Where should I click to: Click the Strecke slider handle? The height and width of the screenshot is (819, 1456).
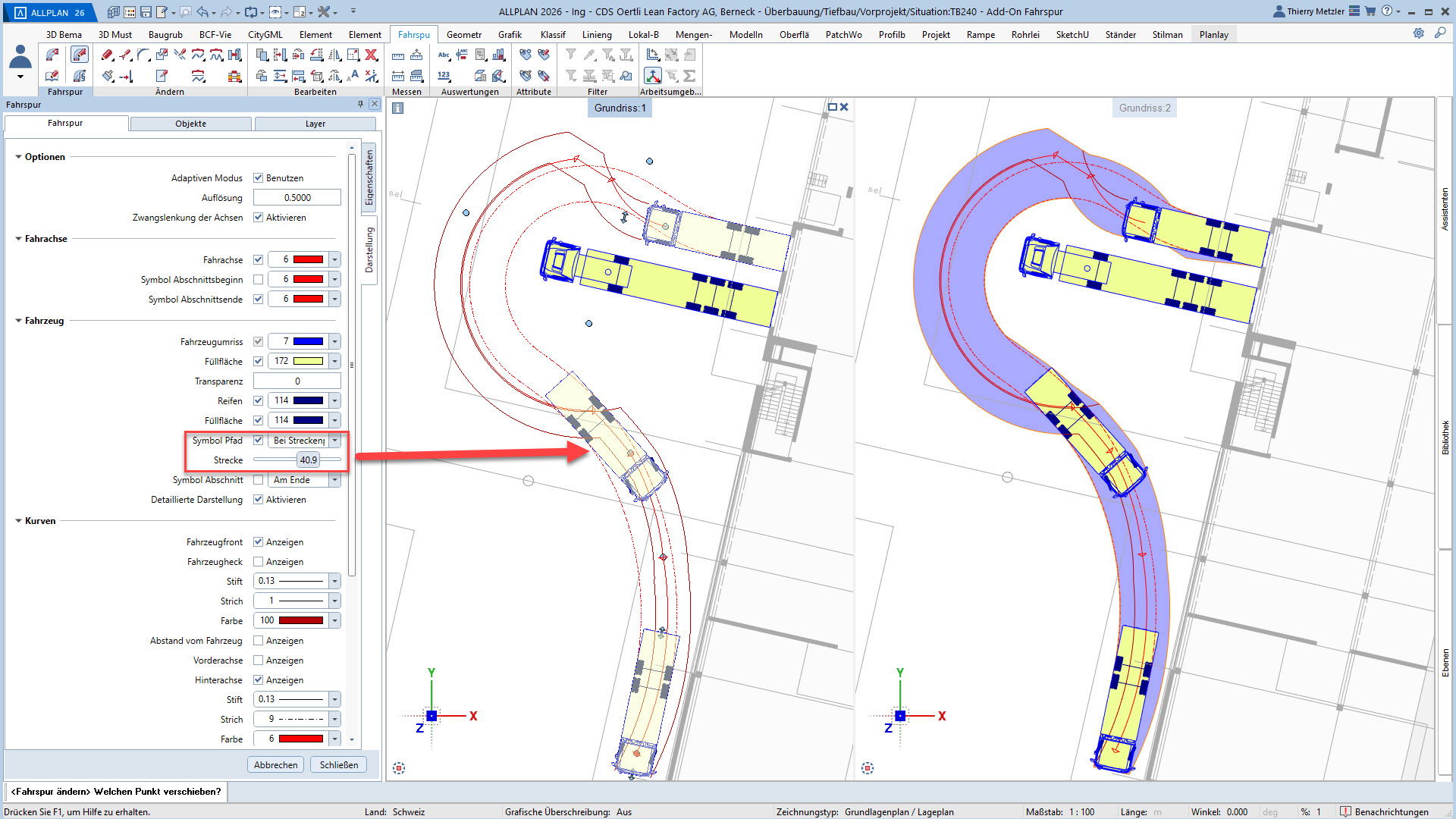coord(308,460)
